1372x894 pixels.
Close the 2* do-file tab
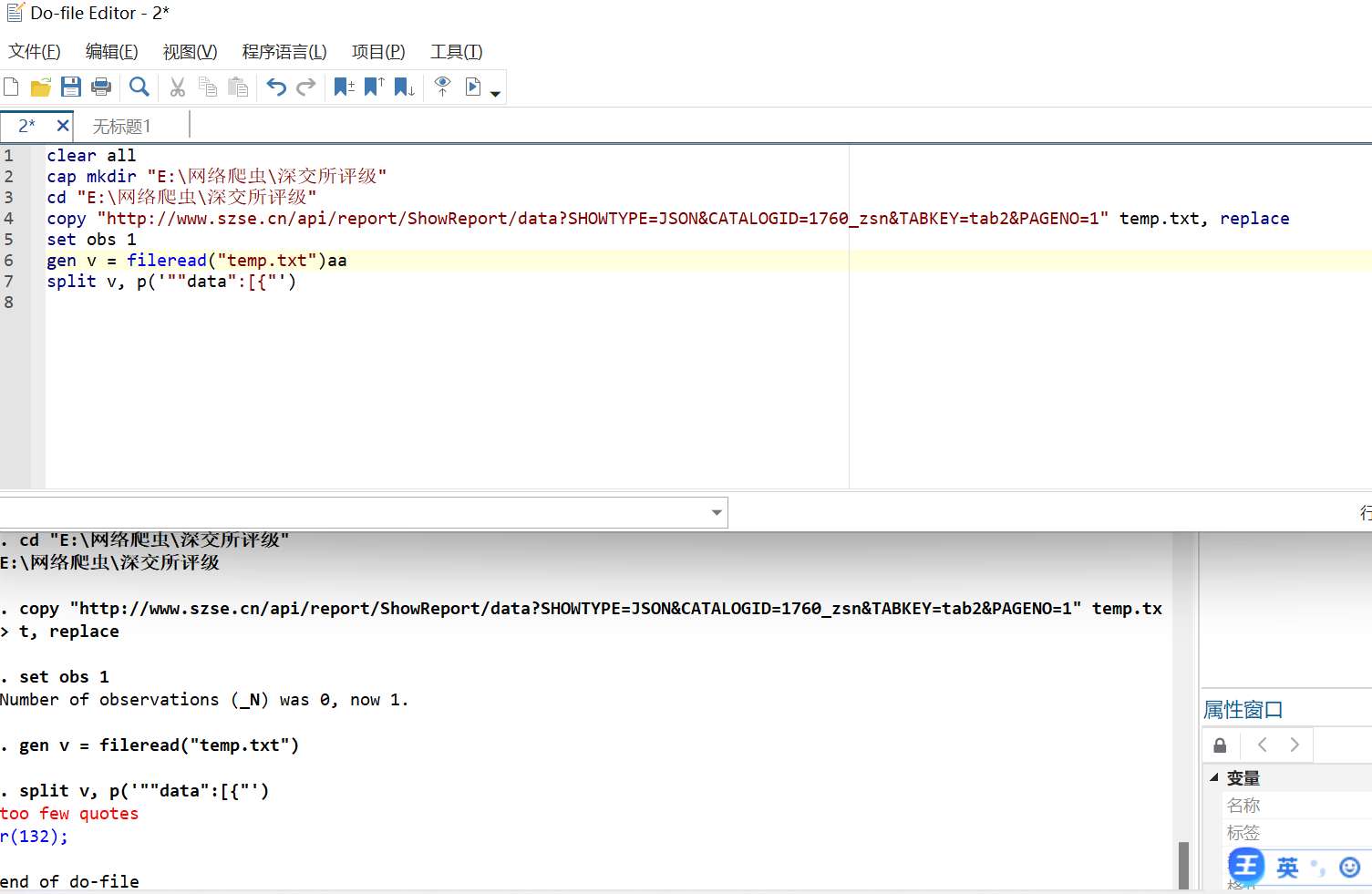[63, 126]
